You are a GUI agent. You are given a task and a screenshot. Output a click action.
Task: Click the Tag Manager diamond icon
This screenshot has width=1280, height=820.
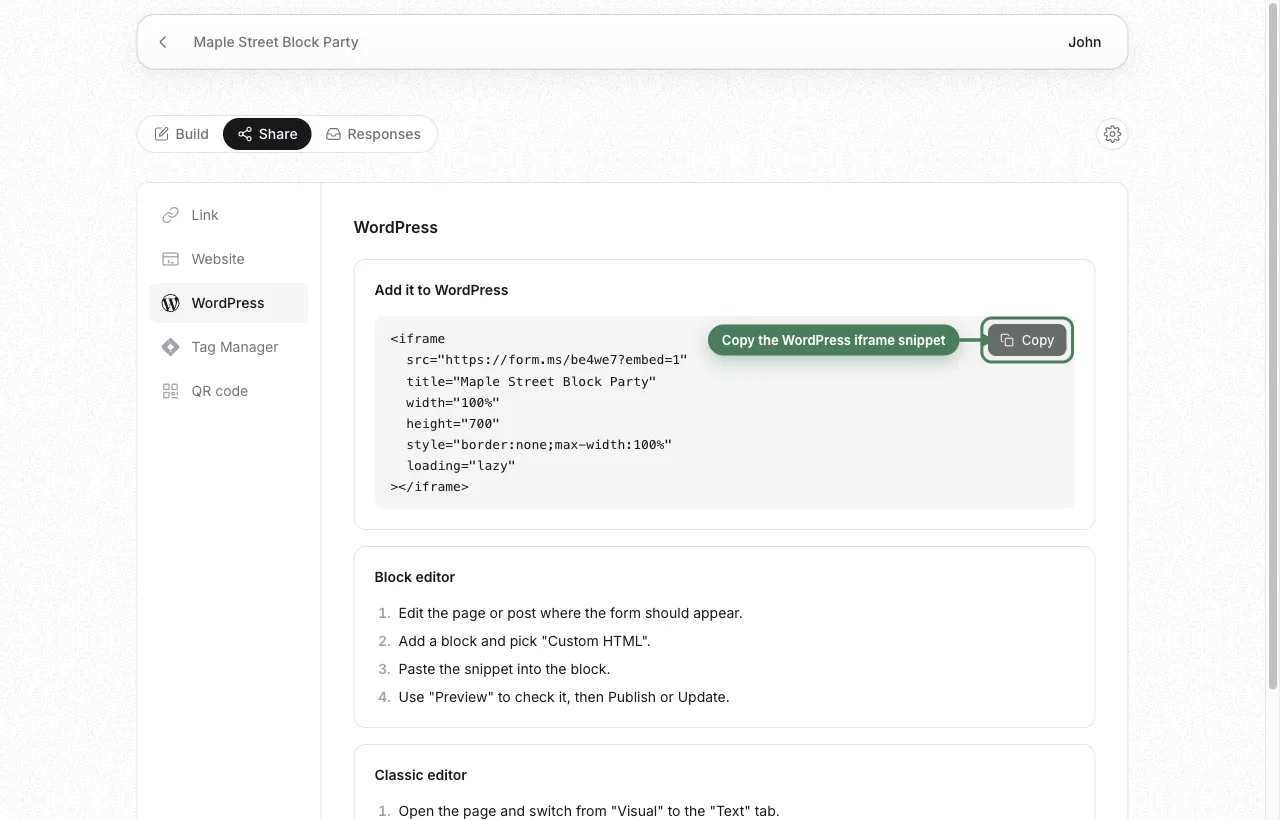tap(171, 347)
